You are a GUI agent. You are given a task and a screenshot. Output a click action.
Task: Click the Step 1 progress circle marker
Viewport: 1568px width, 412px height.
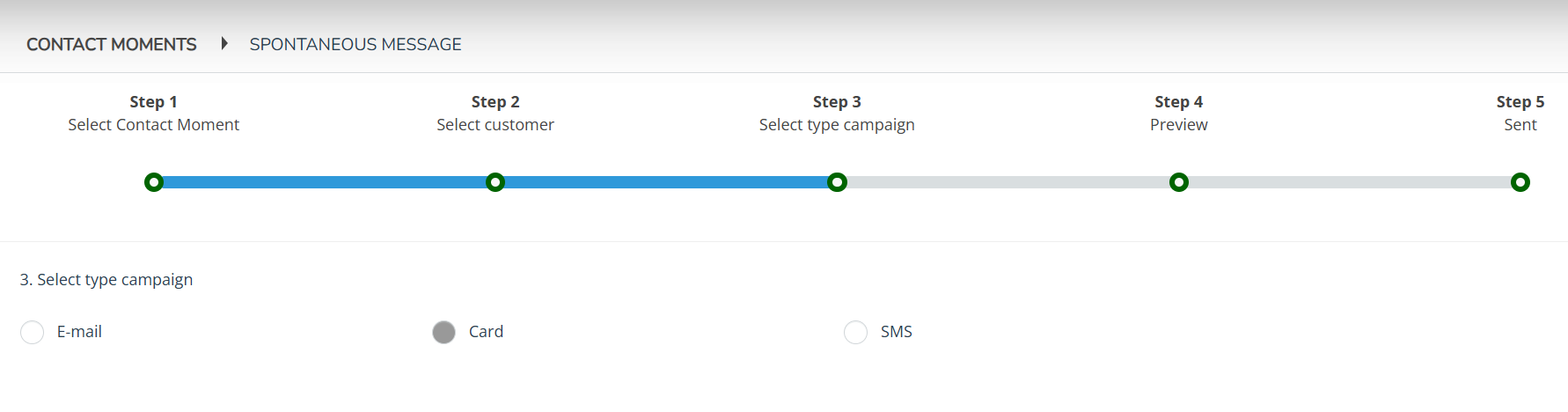154,182
